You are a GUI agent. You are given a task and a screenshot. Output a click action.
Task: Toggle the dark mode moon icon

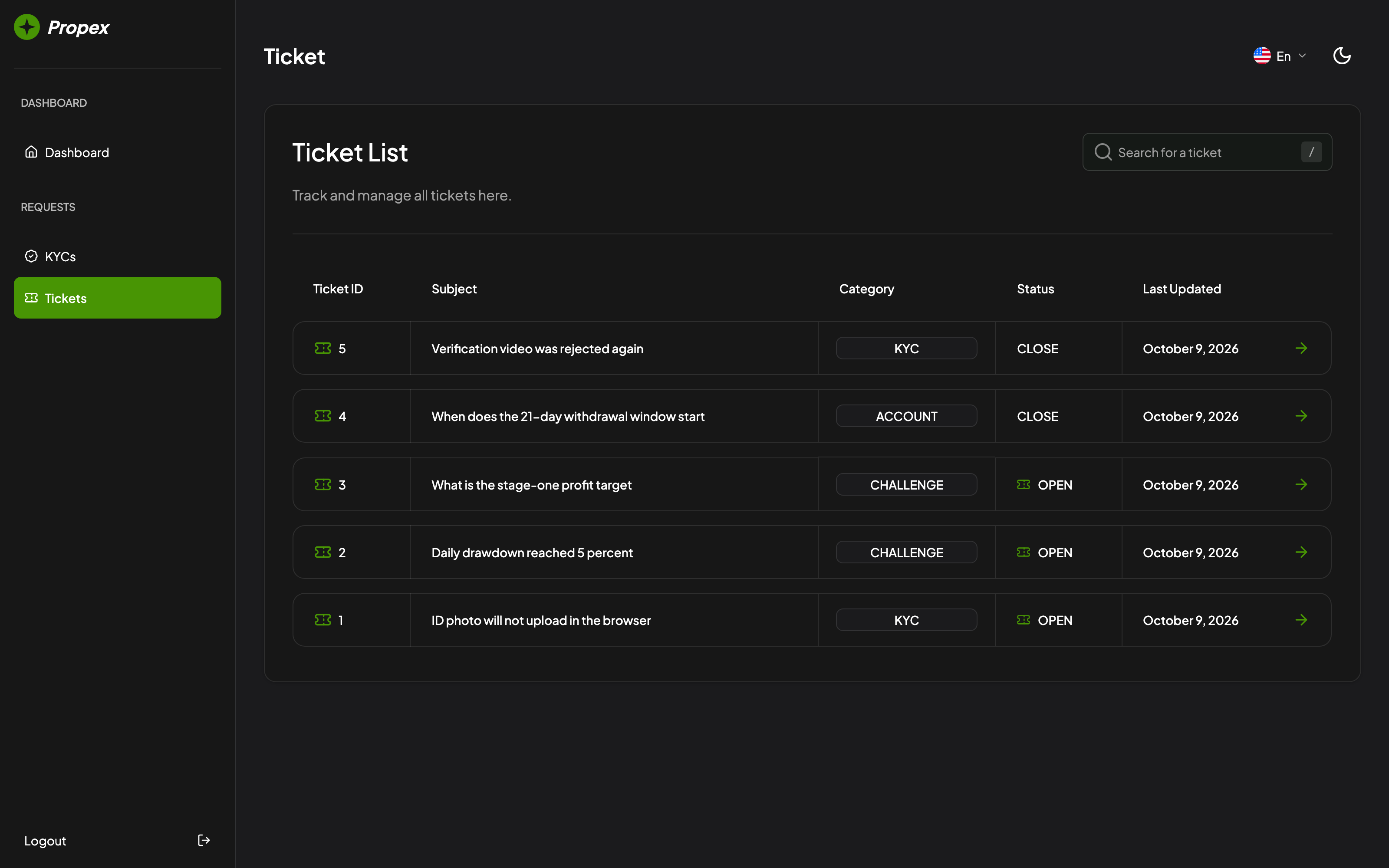1341,56
